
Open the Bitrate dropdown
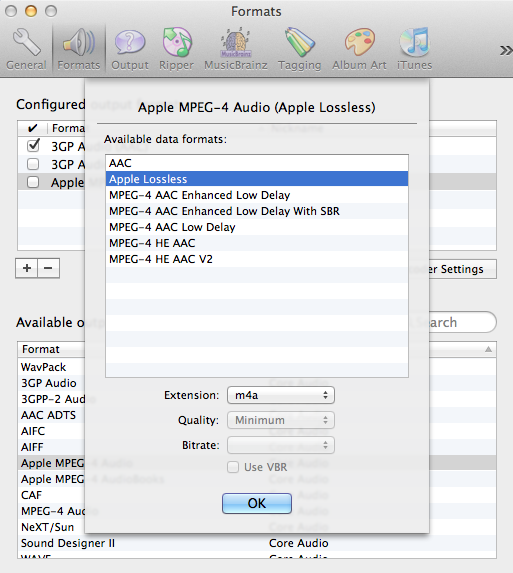click(281, 445)
